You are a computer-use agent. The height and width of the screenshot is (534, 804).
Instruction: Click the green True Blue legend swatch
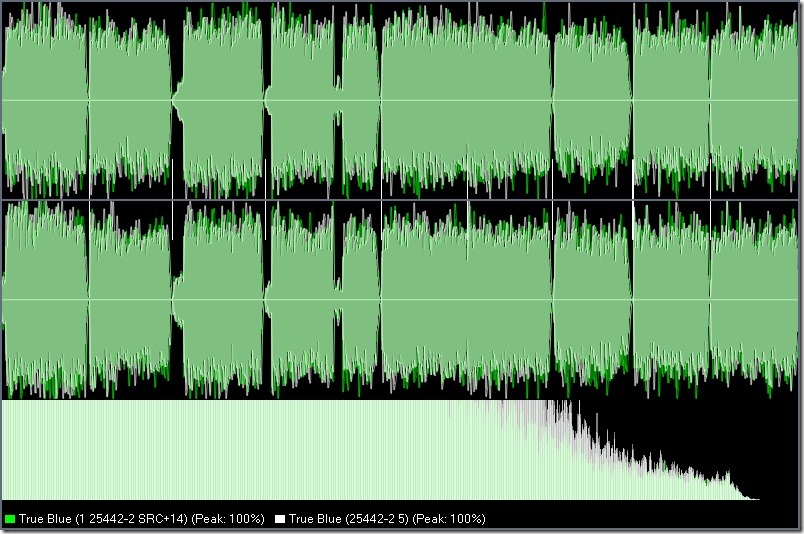pos(10,519)
